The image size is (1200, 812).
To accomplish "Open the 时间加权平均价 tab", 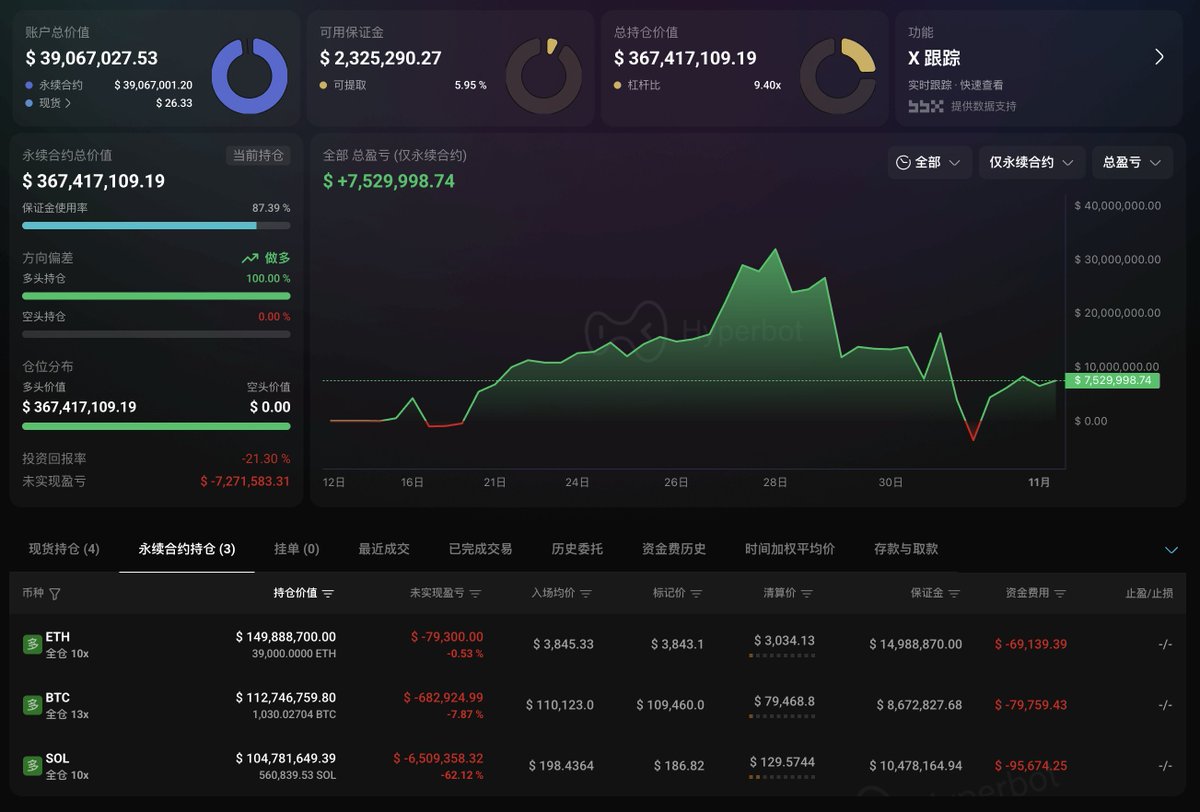I will (790, 549).
